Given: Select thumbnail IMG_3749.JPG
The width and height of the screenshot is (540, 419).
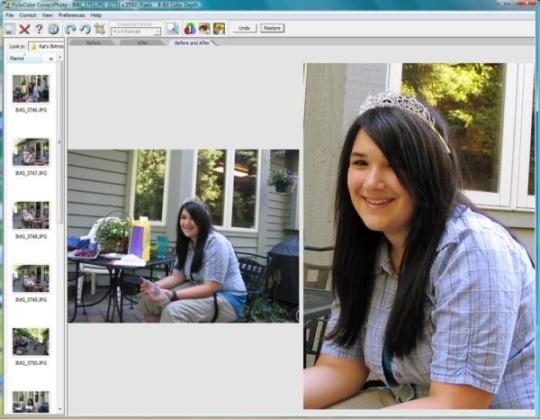Looking at the screenshot, I should point(31,278).
